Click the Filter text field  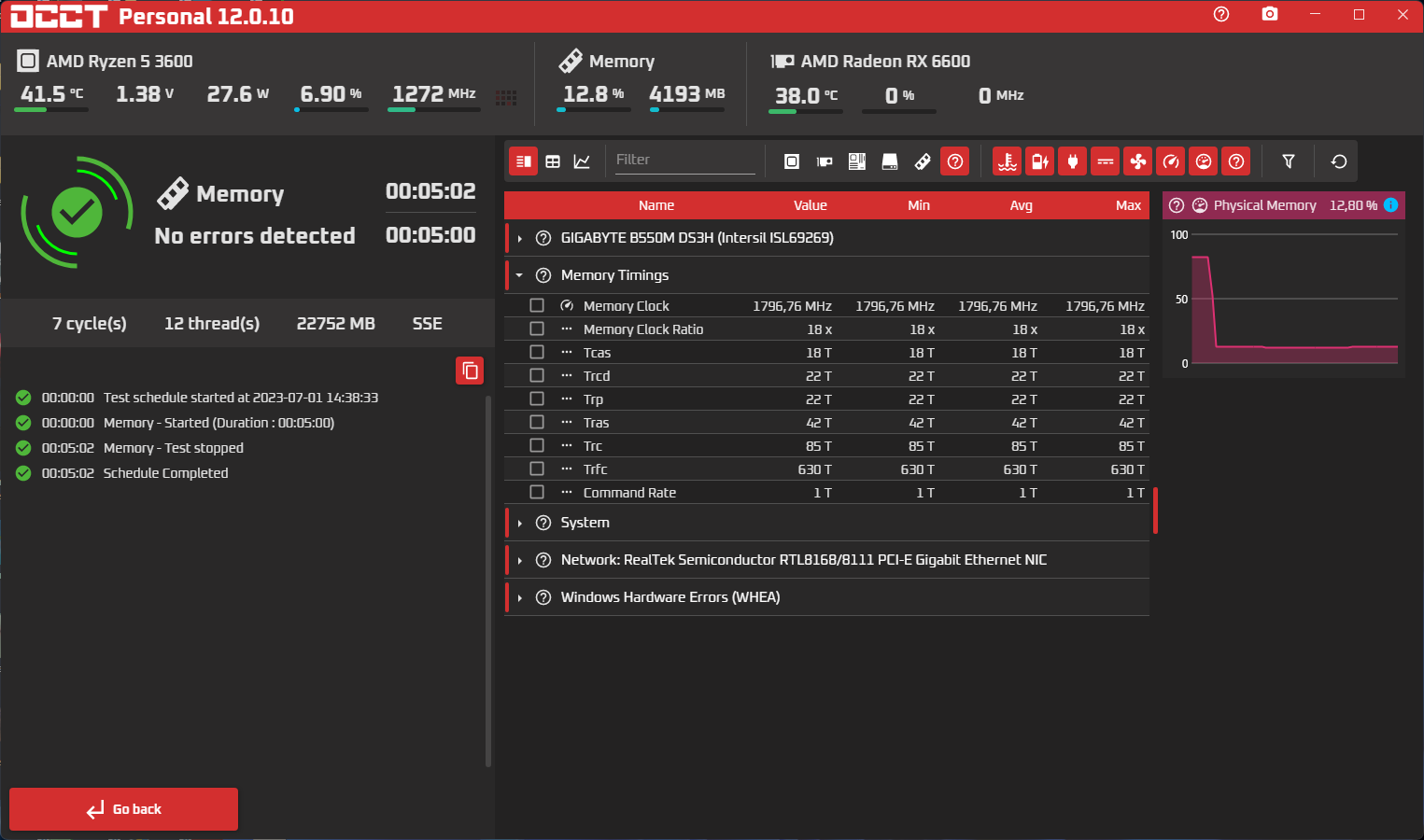tap(684, 160)
